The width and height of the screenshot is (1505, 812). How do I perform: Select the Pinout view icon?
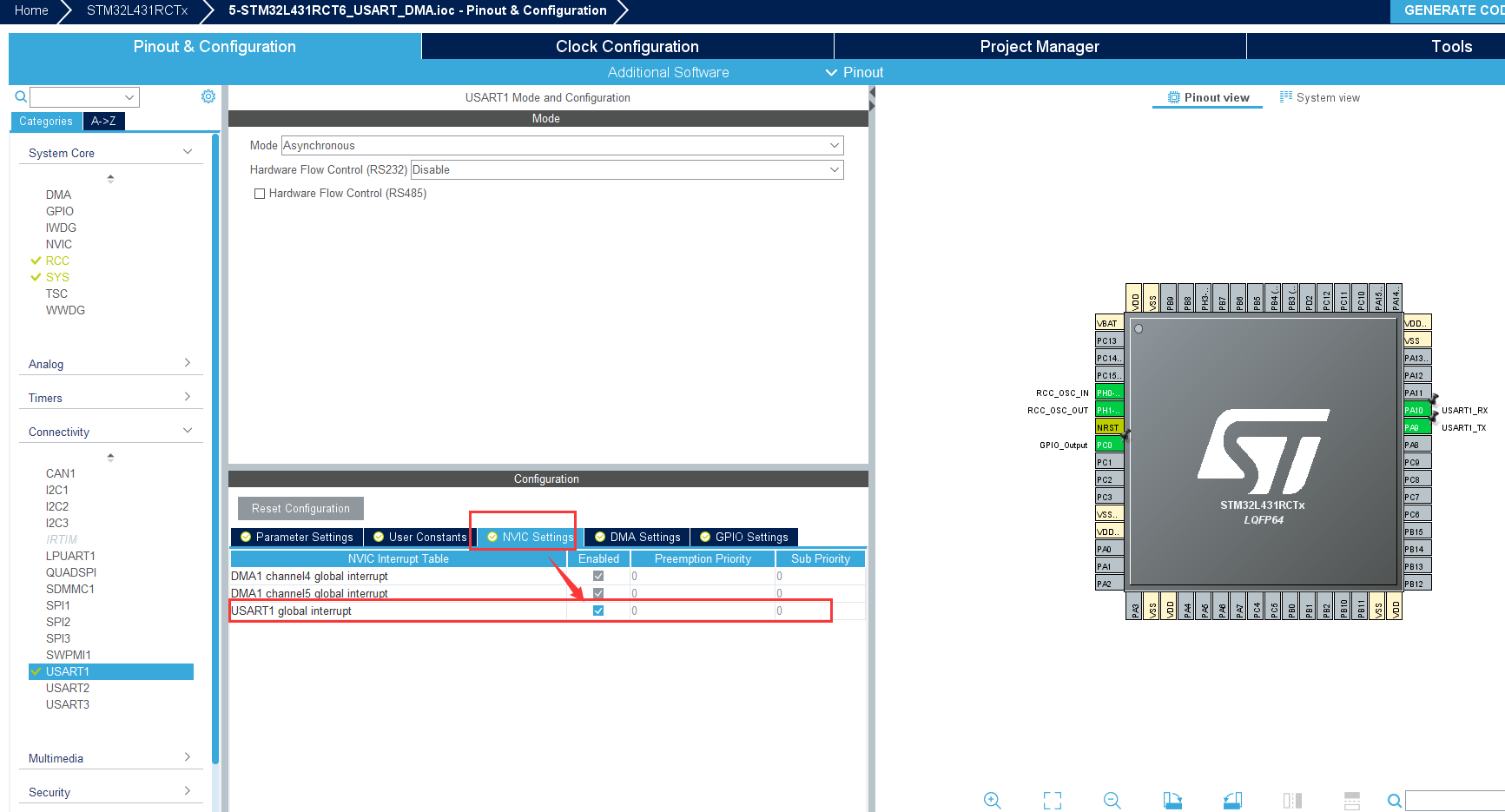tap(1207, 97)
